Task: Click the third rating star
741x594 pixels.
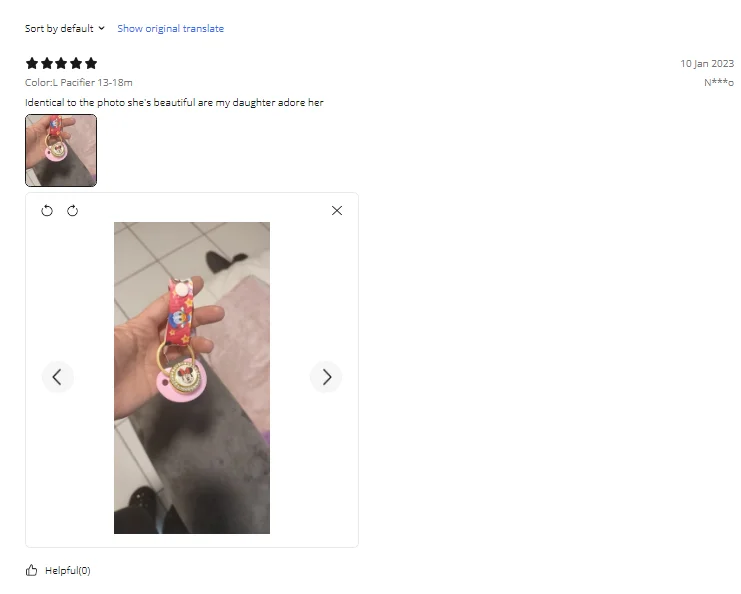Action: tap(61, 63)
